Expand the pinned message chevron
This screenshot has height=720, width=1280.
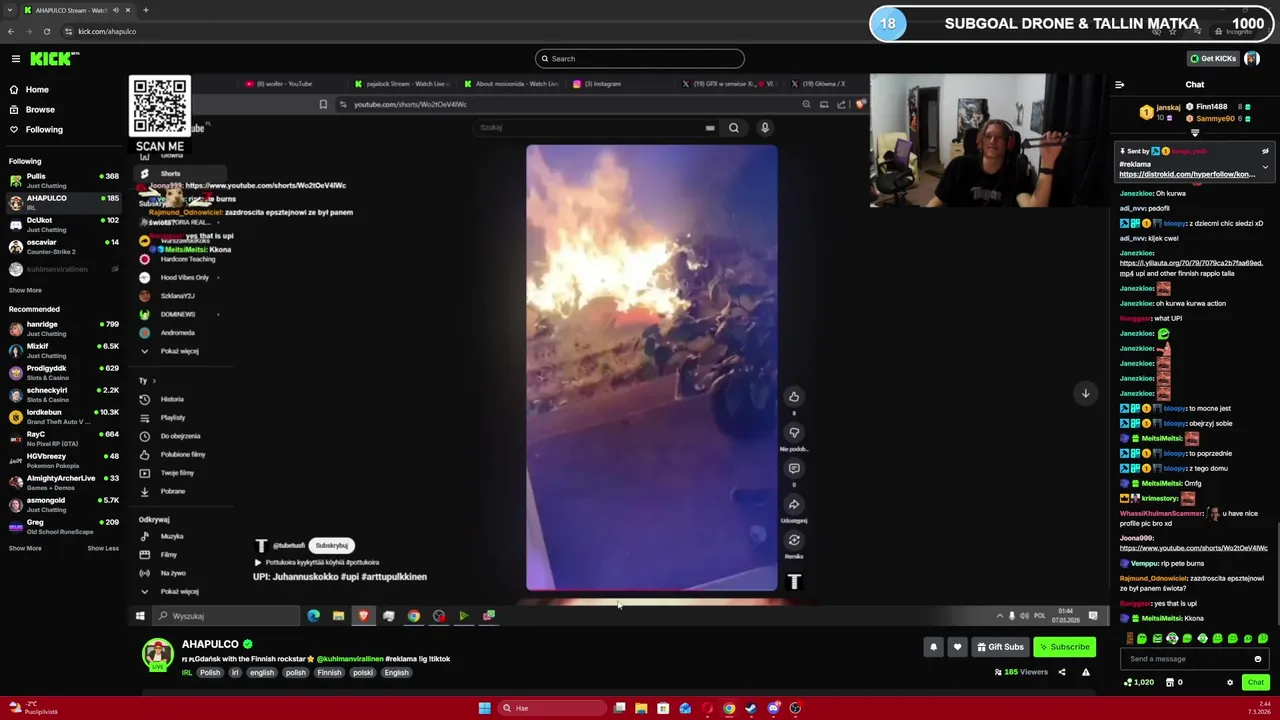(1265, 167)
